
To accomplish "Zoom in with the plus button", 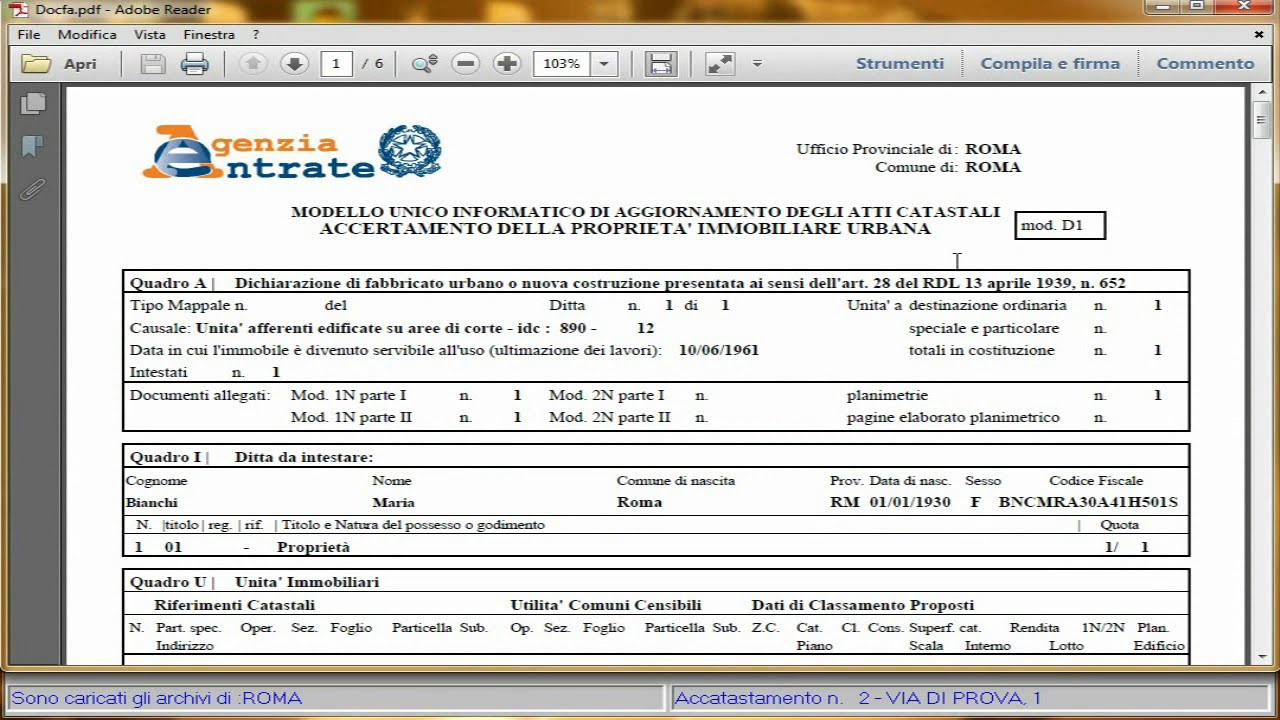I will coord(508,64).
